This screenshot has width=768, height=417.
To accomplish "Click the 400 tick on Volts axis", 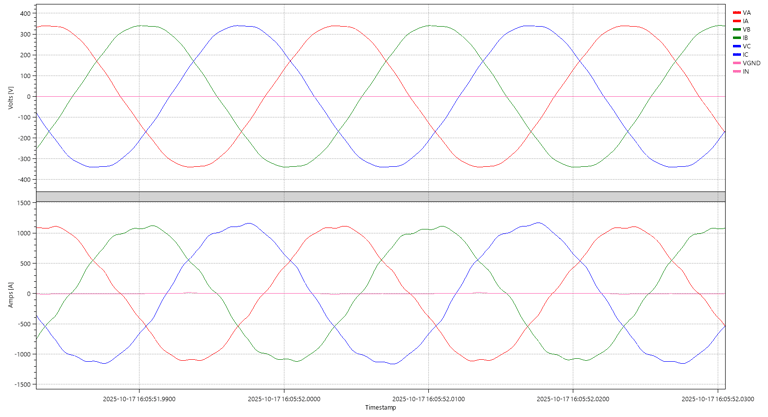I will coord(25,14).
